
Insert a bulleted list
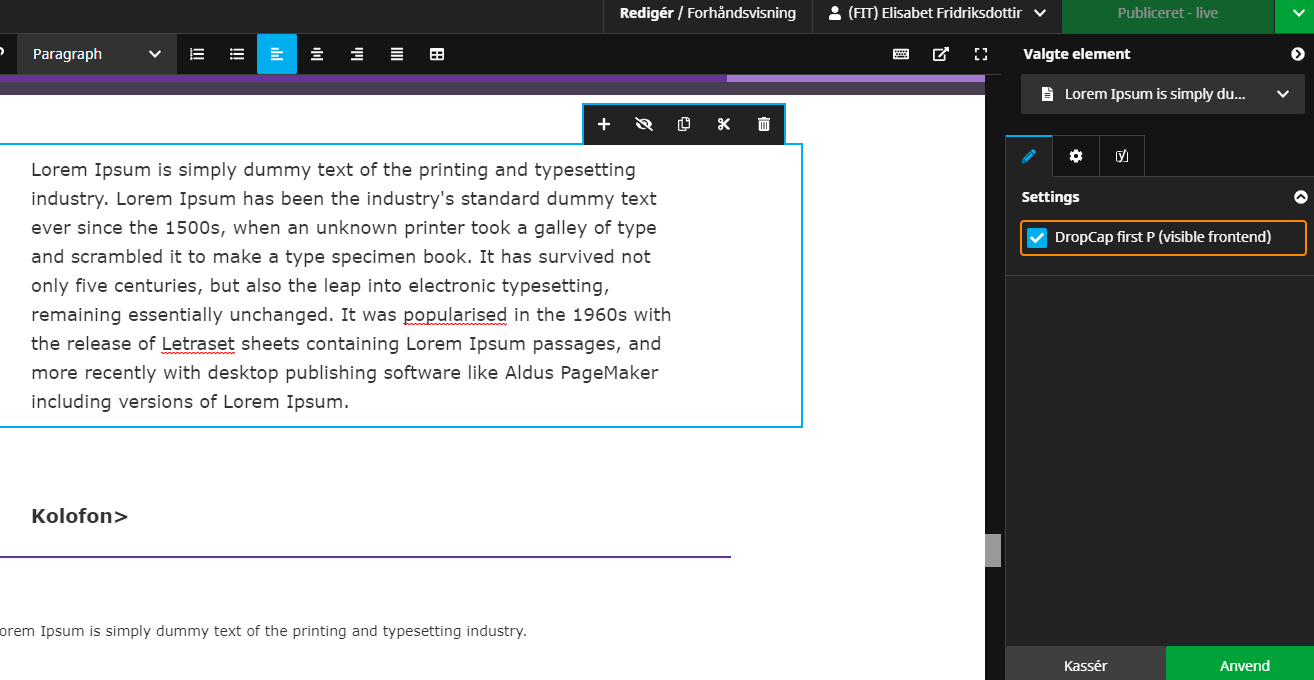237,54
